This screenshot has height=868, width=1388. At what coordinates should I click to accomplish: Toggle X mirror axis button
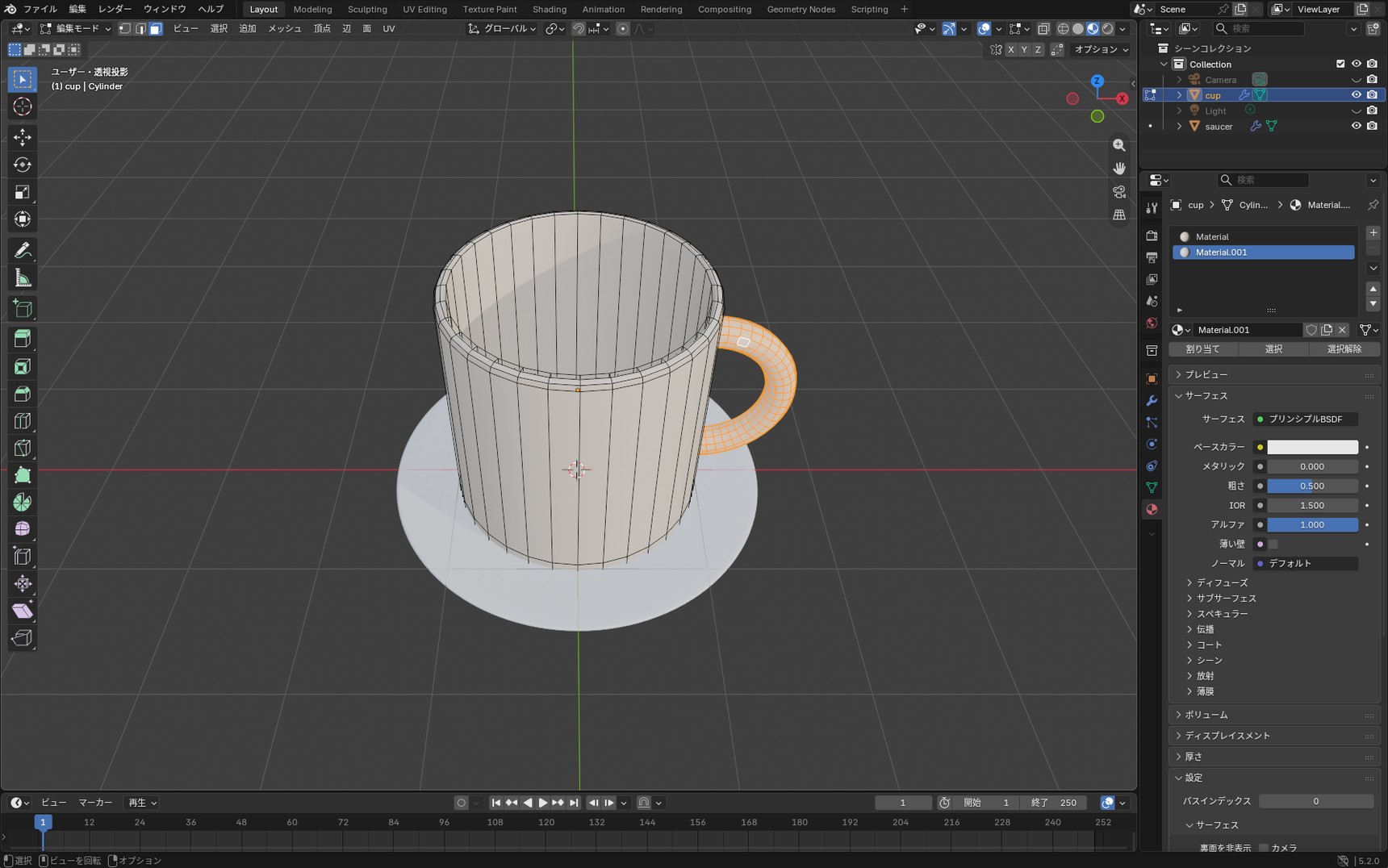[1010, 50]
